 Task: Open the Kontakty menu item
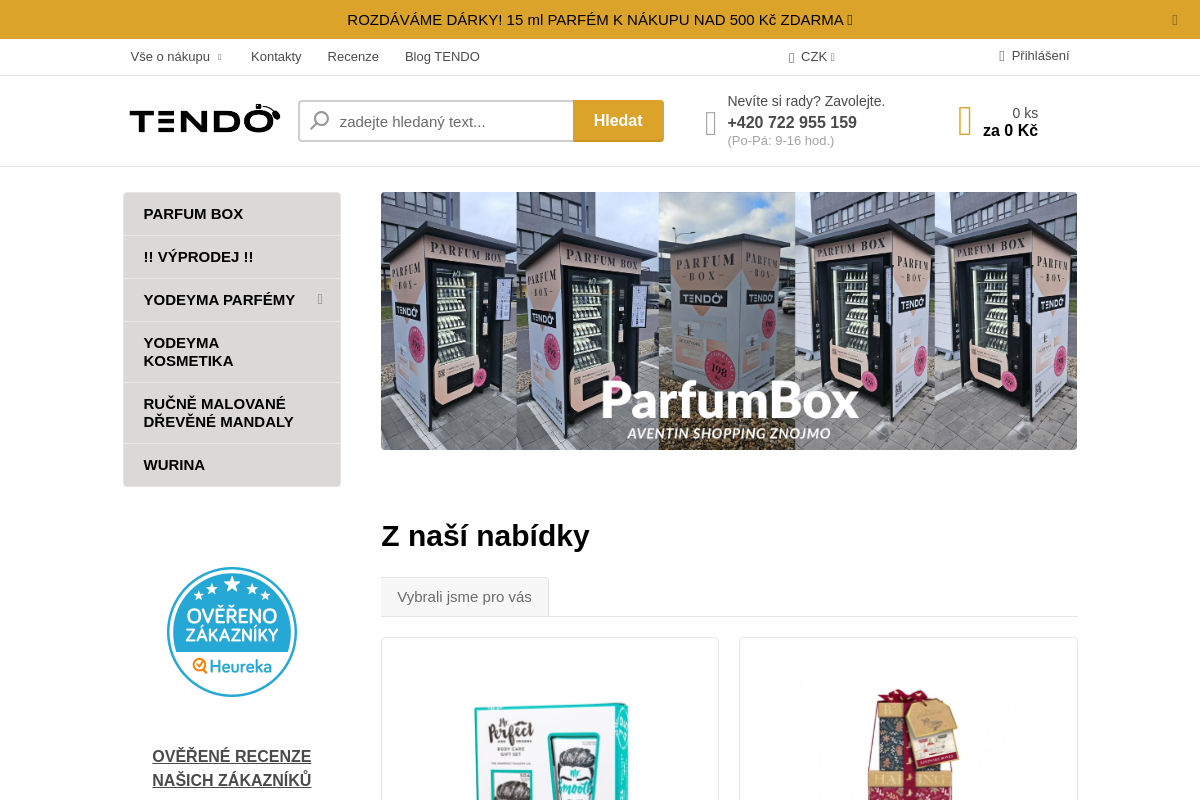coord(276,57)
